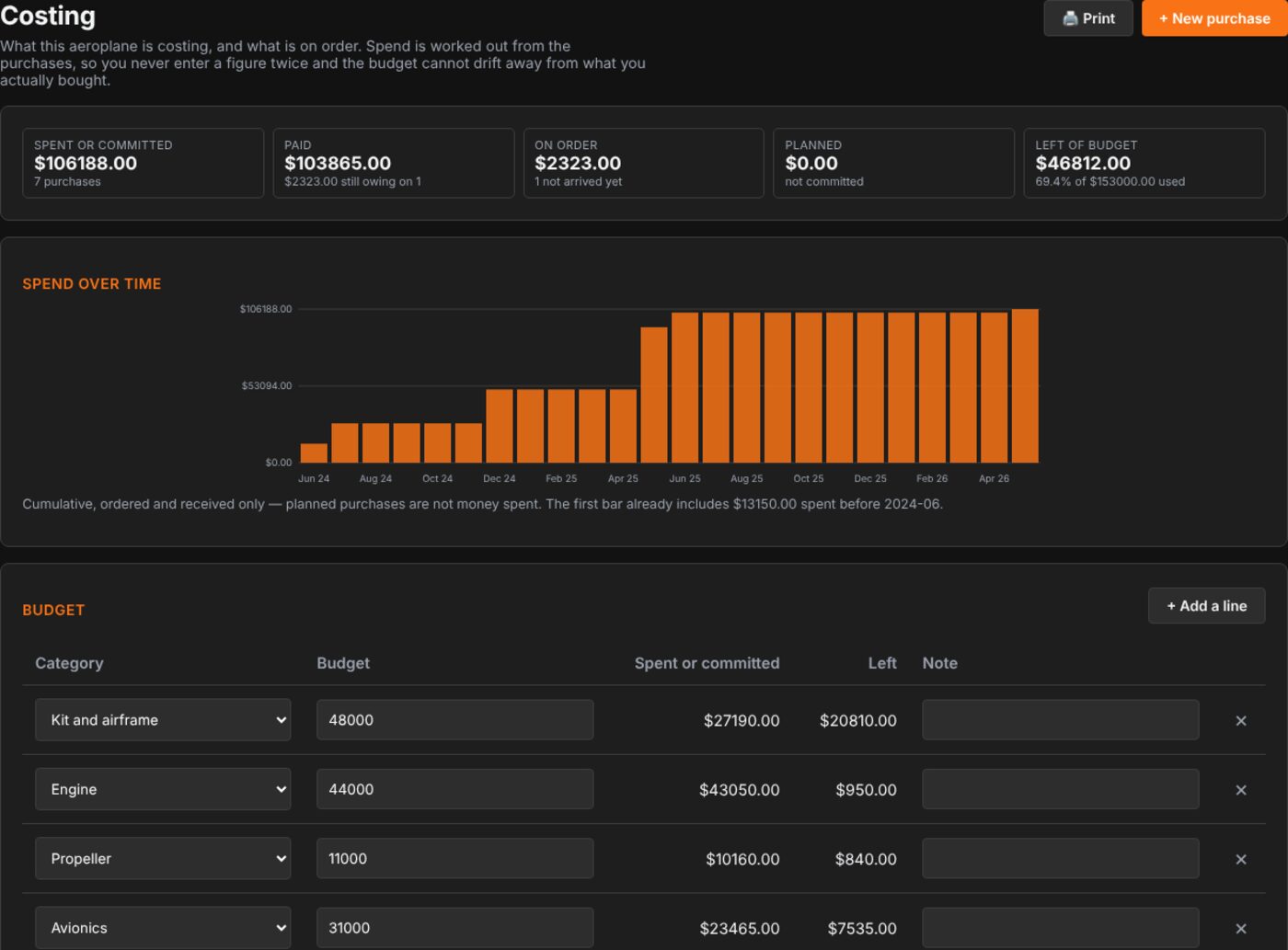Open the Kit and airframe category dropdown
Screen dimensions: 1288x950
point(163,720)
